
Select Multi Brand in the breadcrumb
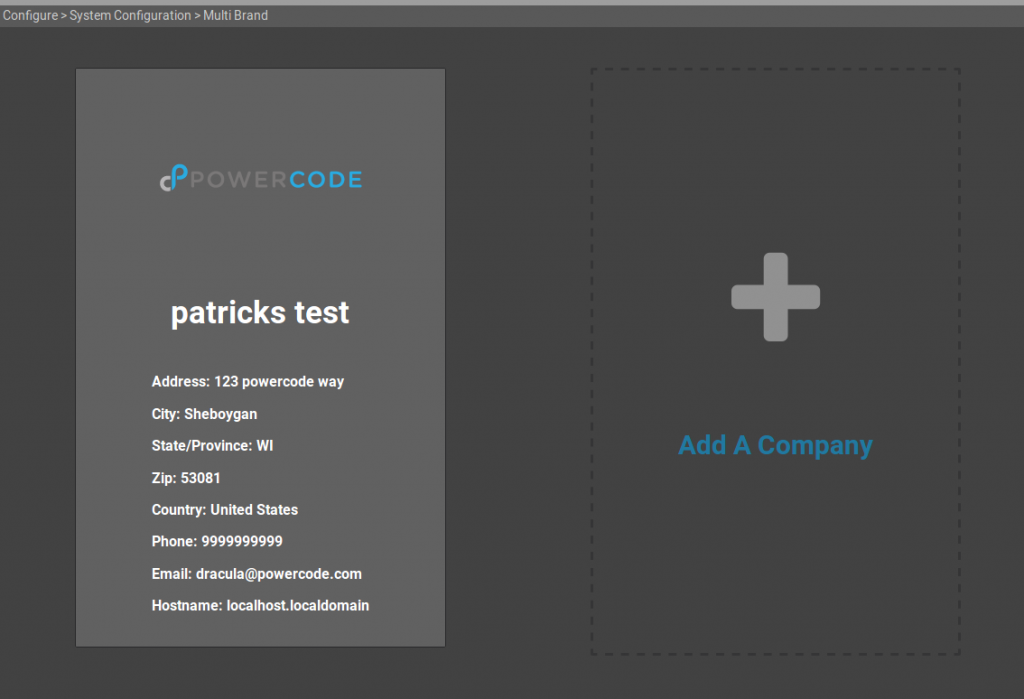235,15
